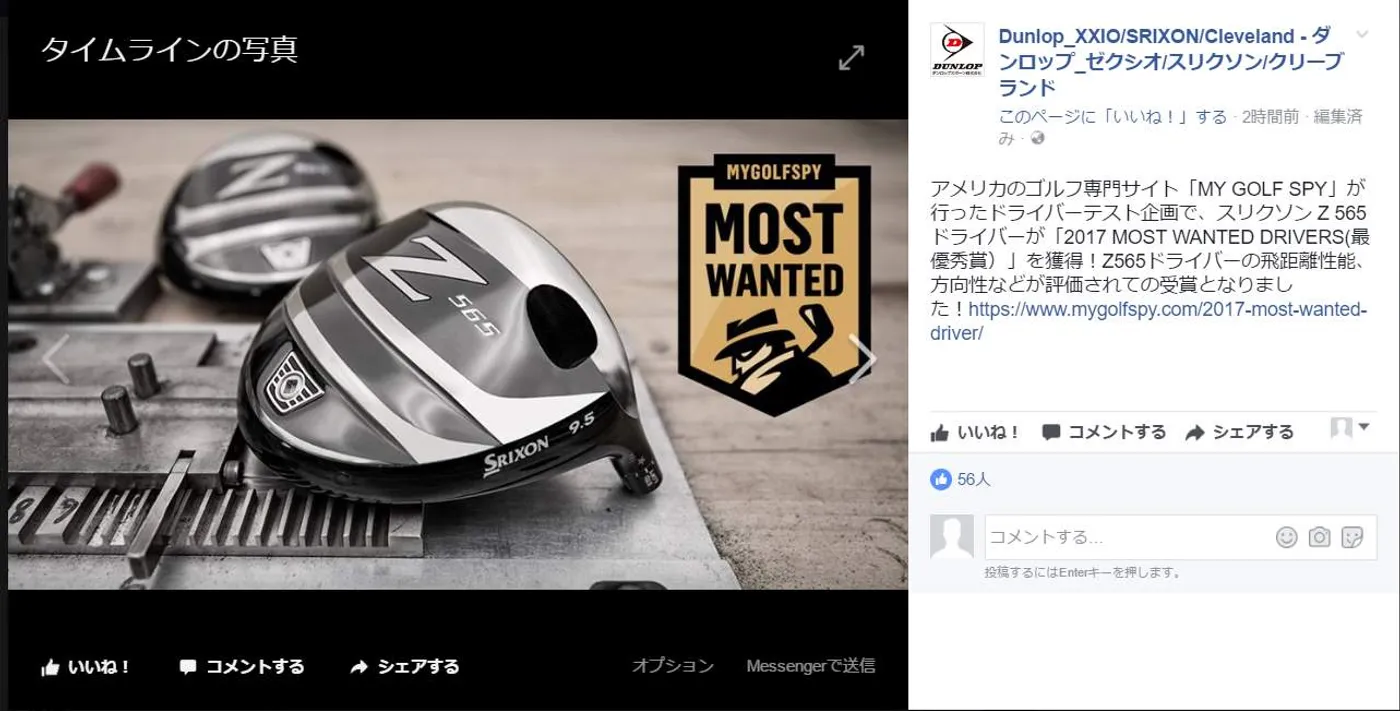This screenshot has height=711, width=1400.
Task: Like the post in the side panel
Action: [x=975, y=432]
